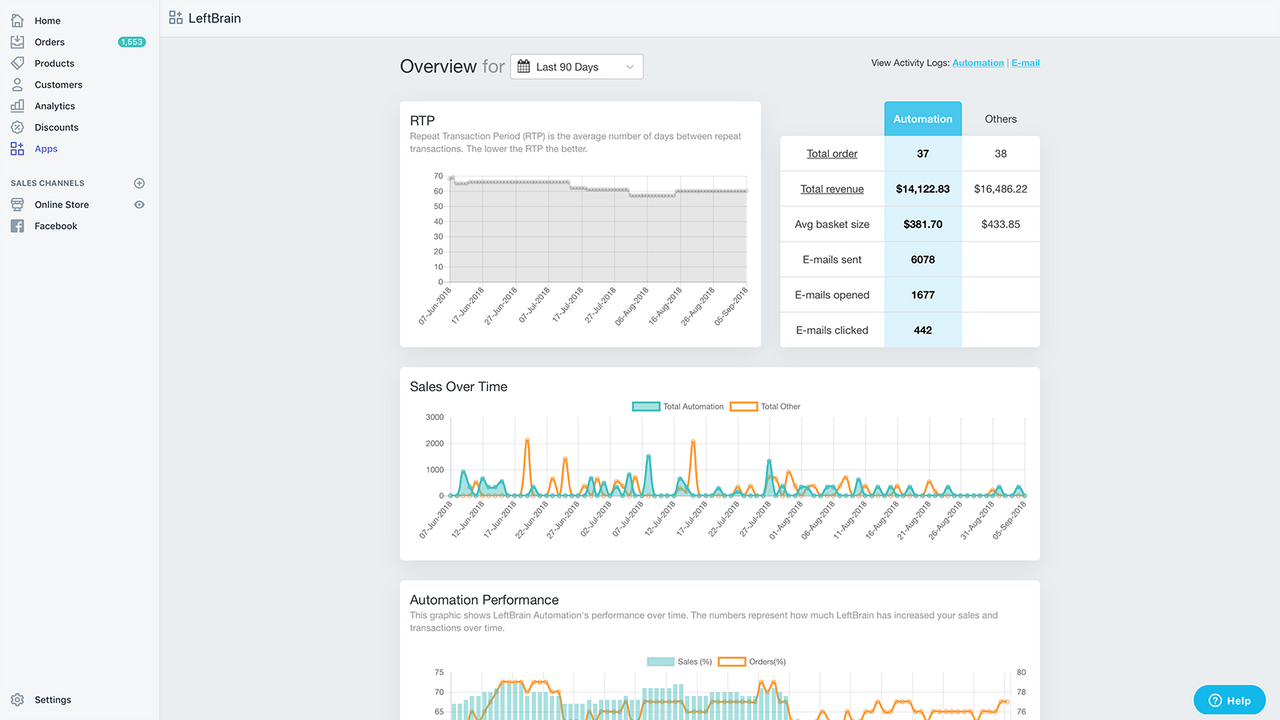Switch to the Others column tab
1280x720 pixels.
coord(1000,119)
